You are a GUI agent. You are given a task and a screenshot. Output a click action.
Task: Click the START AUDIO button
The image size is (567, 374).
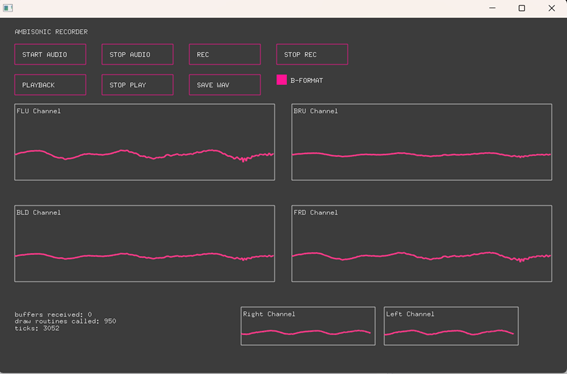point(50,55)
